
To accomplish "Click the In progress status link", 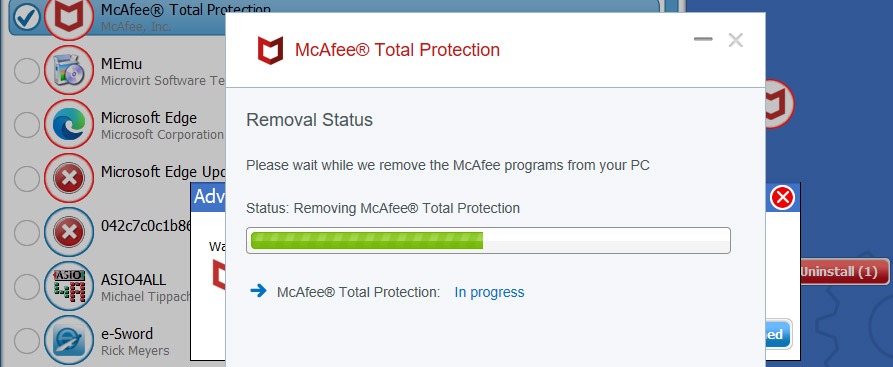I will pos(489,292).
